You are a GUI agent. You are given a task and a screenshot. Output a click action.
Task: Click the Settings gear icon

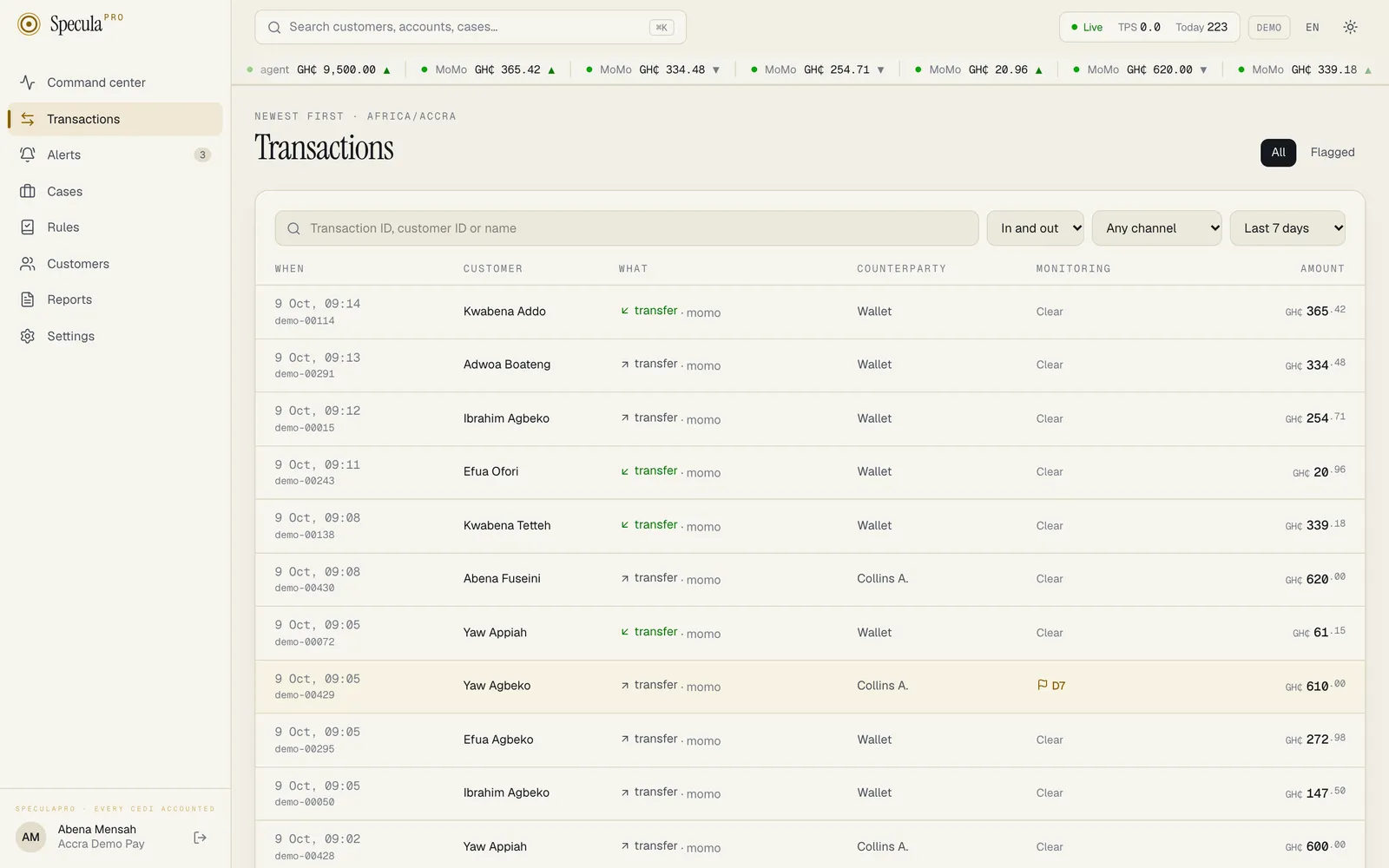[x=28, y=336]
